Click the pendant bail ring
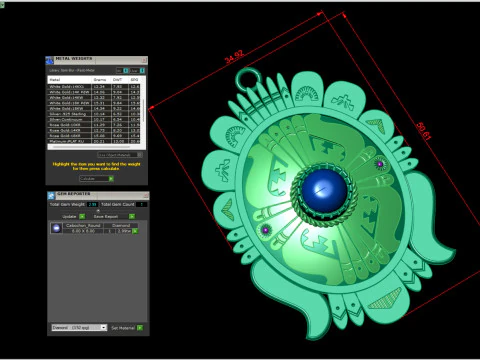Viewport: 480px width, 360px height. point(248,79)
